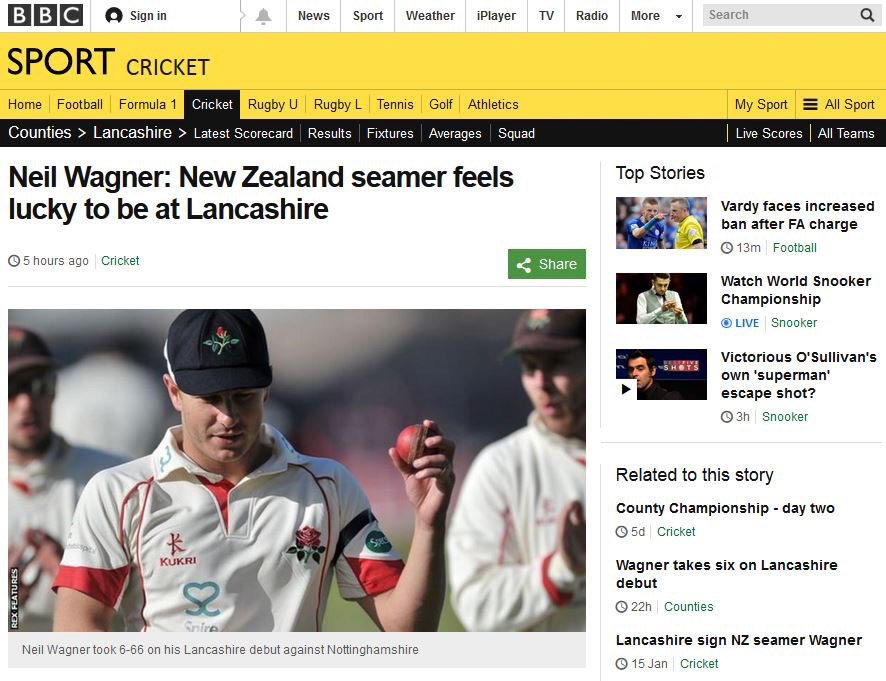Open notifications bell icon
Viewport: 886px width, 681px height.
pos(263,16)
